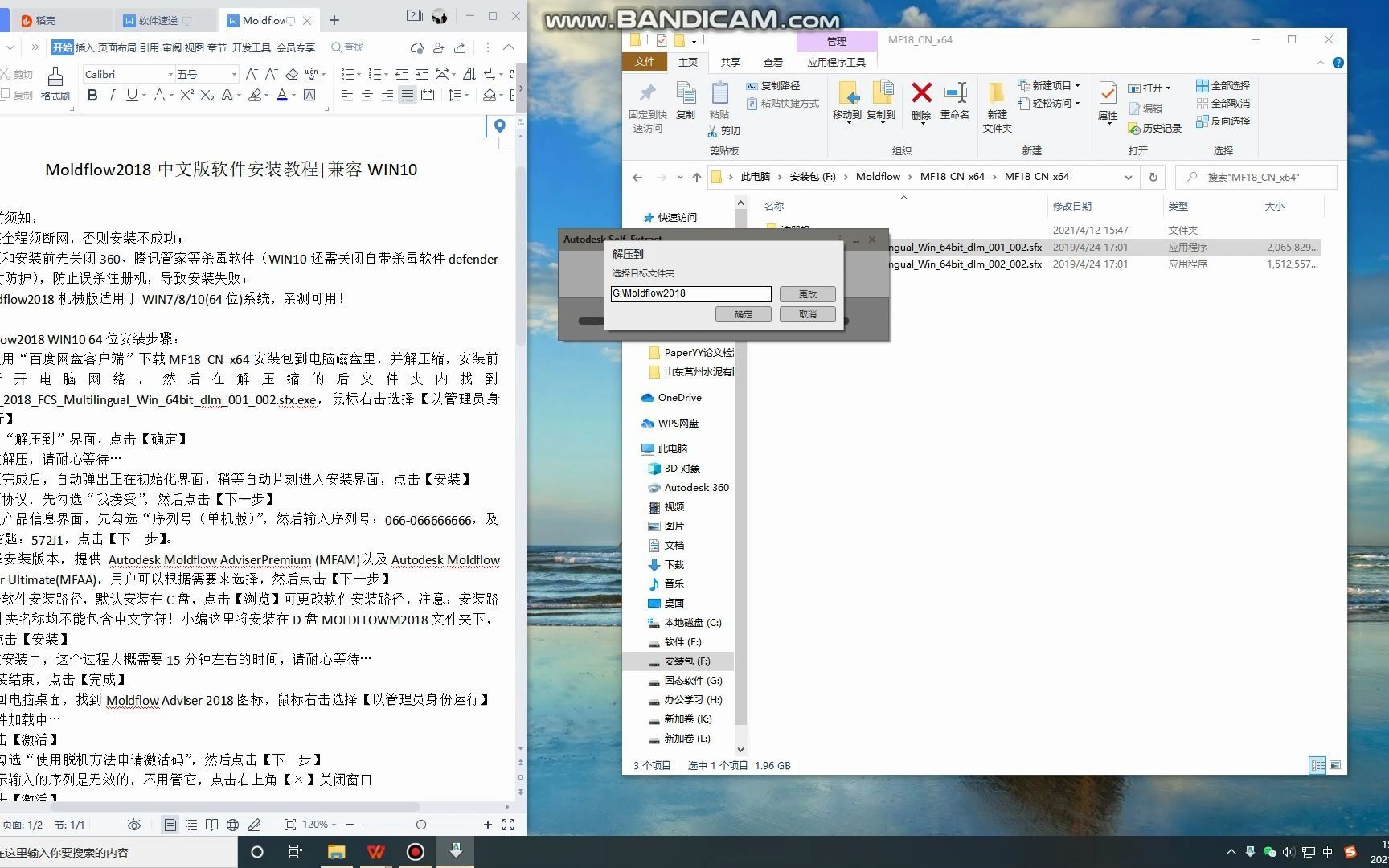Click 剪切 scissors in Explorer ribbon
This screenshot has height=868, width=1389.
click(724, 130)
